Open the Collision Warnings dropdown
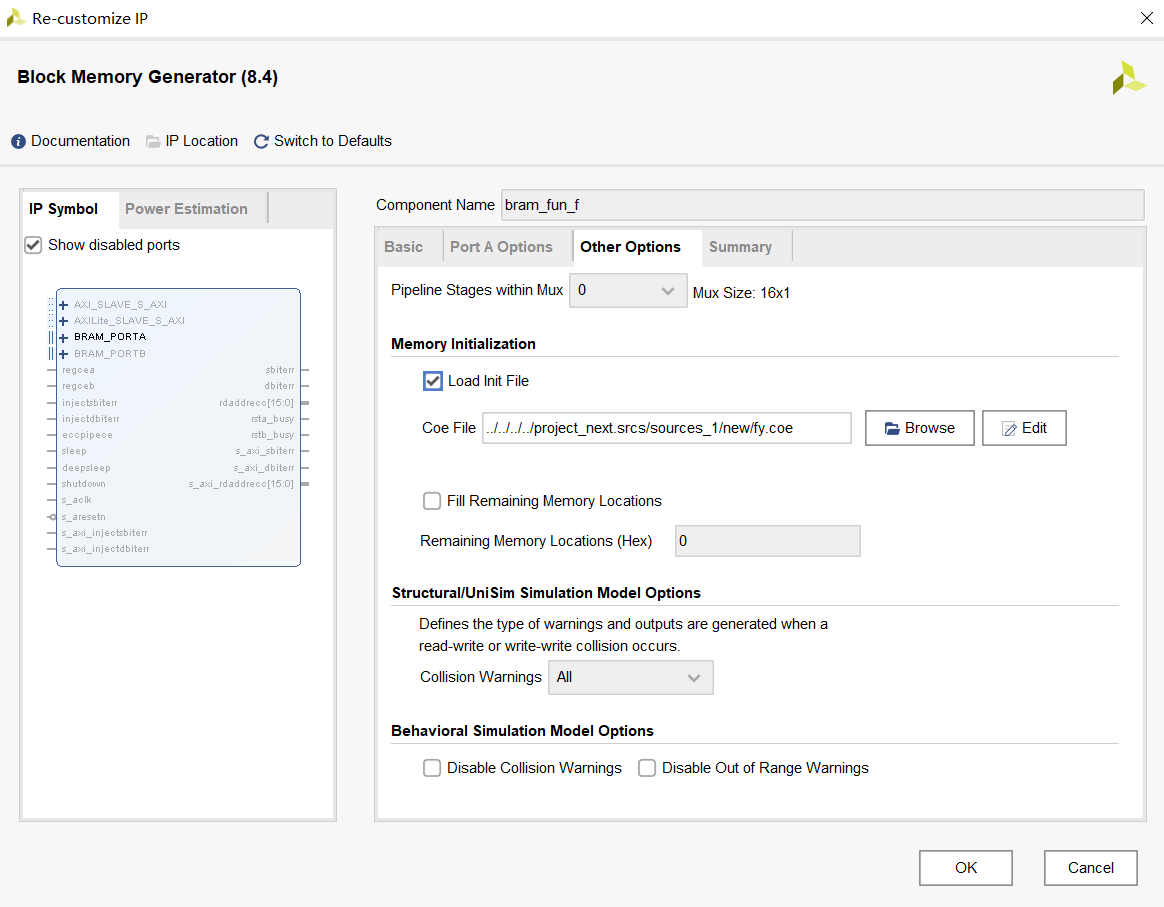1164x907 pixels. coord(631,677)
